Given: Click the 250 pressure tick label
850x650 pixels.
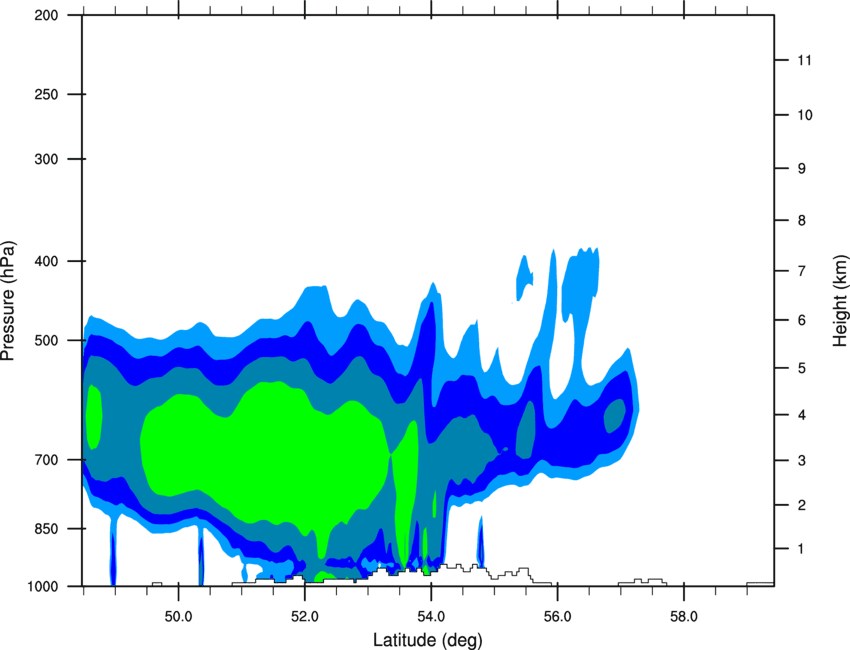Looking at the screenshot, I should (46, 94).
